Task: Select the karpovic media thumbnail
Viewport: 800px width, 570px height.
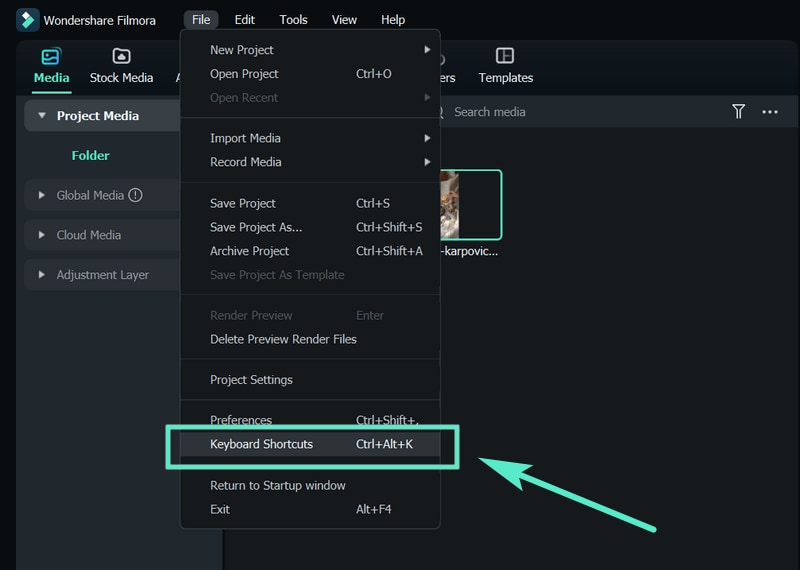Action: pos(470,205)
